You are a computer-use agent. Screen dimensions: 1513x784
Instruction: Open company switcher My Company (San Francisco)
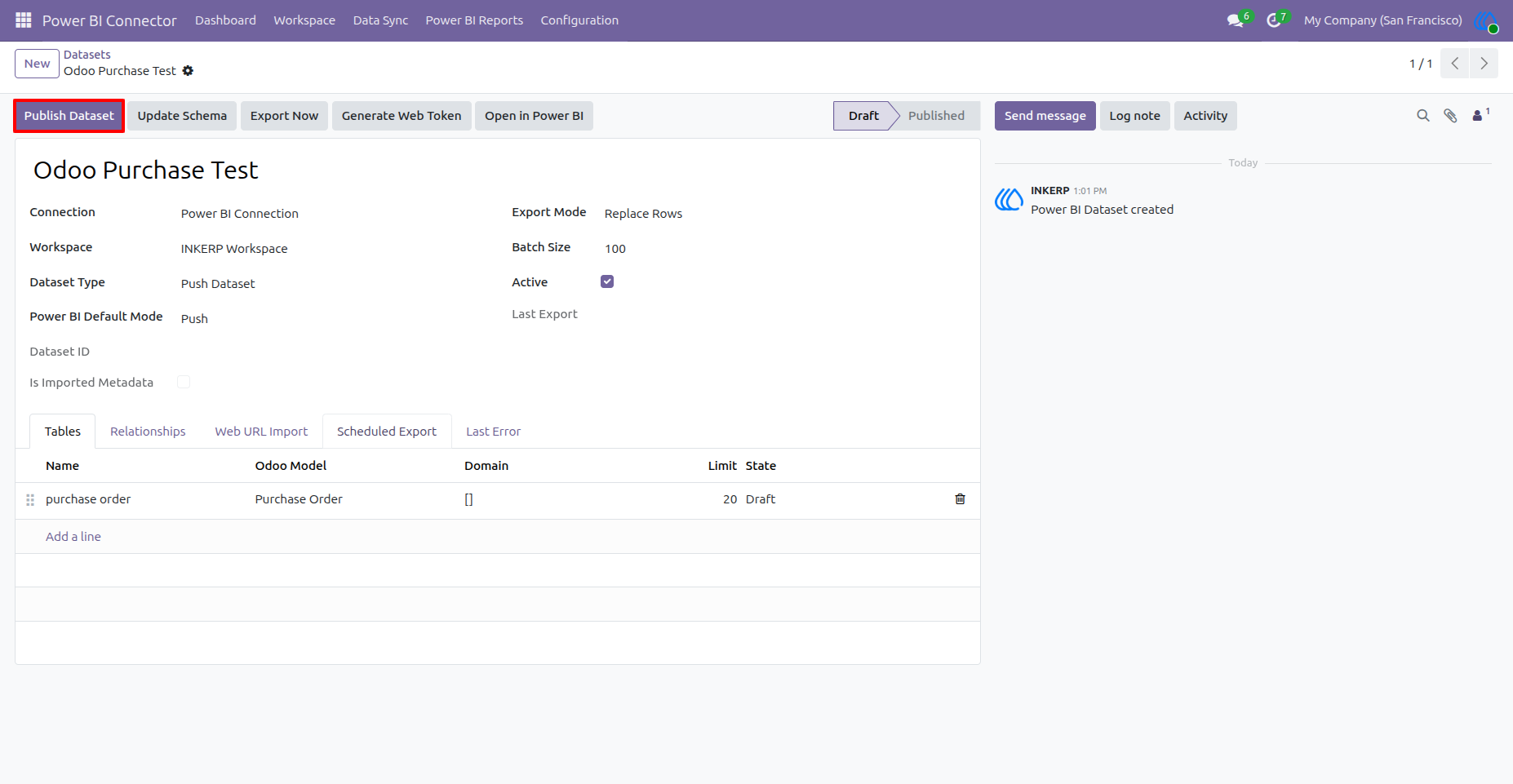1382,20
